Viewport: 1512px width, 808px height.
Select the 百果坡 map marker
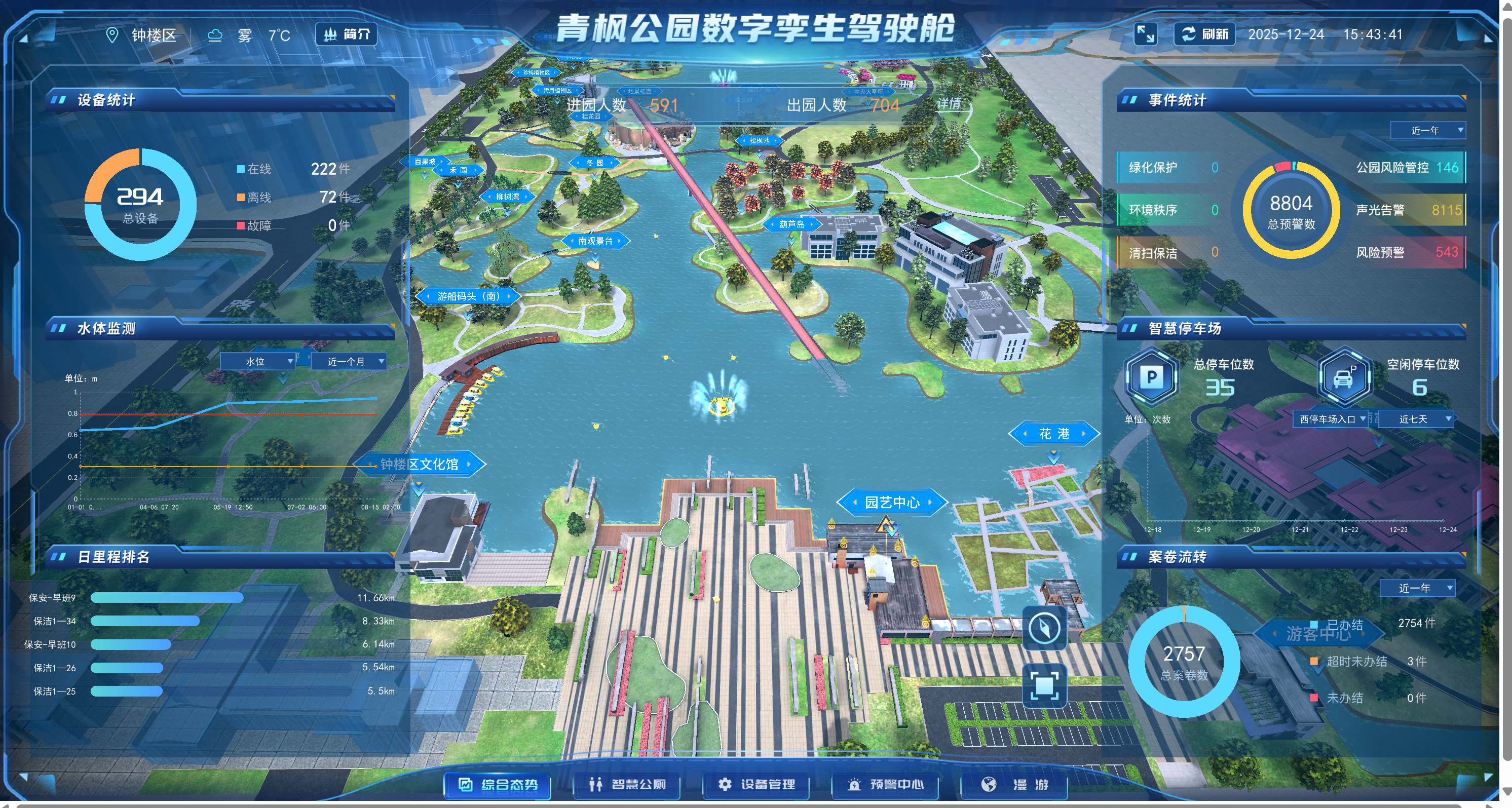(425, 162)
